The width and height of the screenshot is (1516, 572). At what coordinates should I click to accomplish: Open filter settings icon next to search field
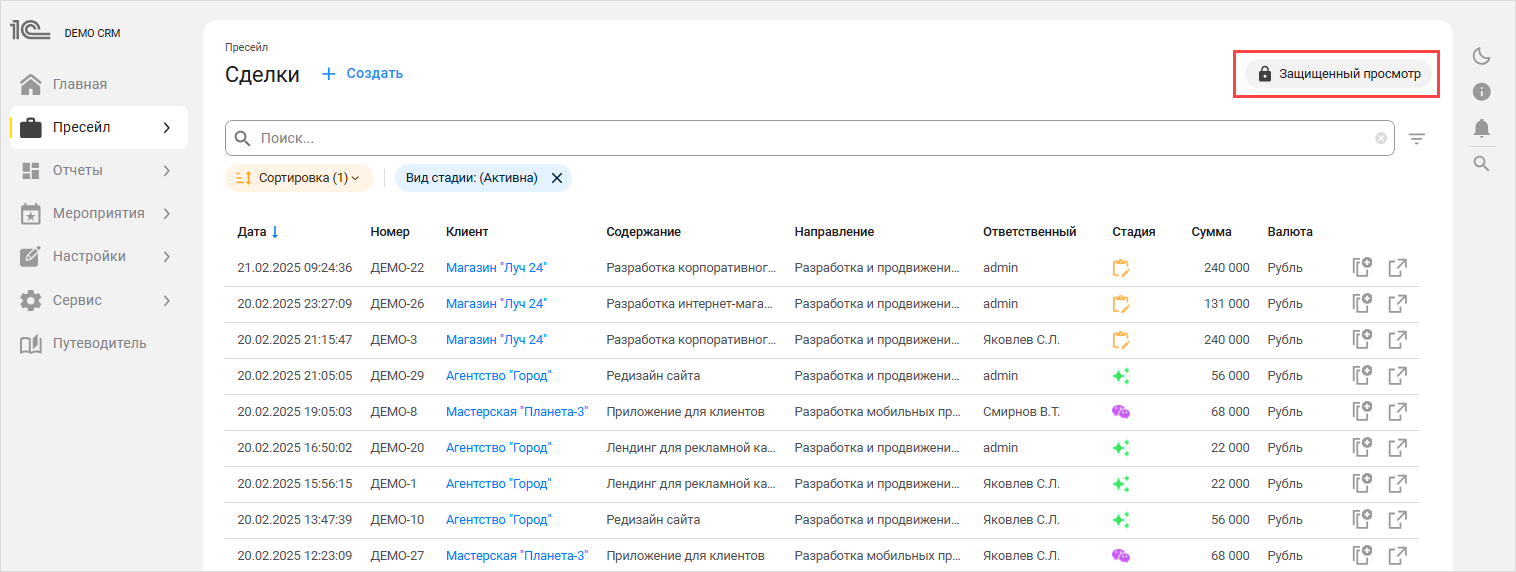pyautogui.click(x=1417, y=139)
